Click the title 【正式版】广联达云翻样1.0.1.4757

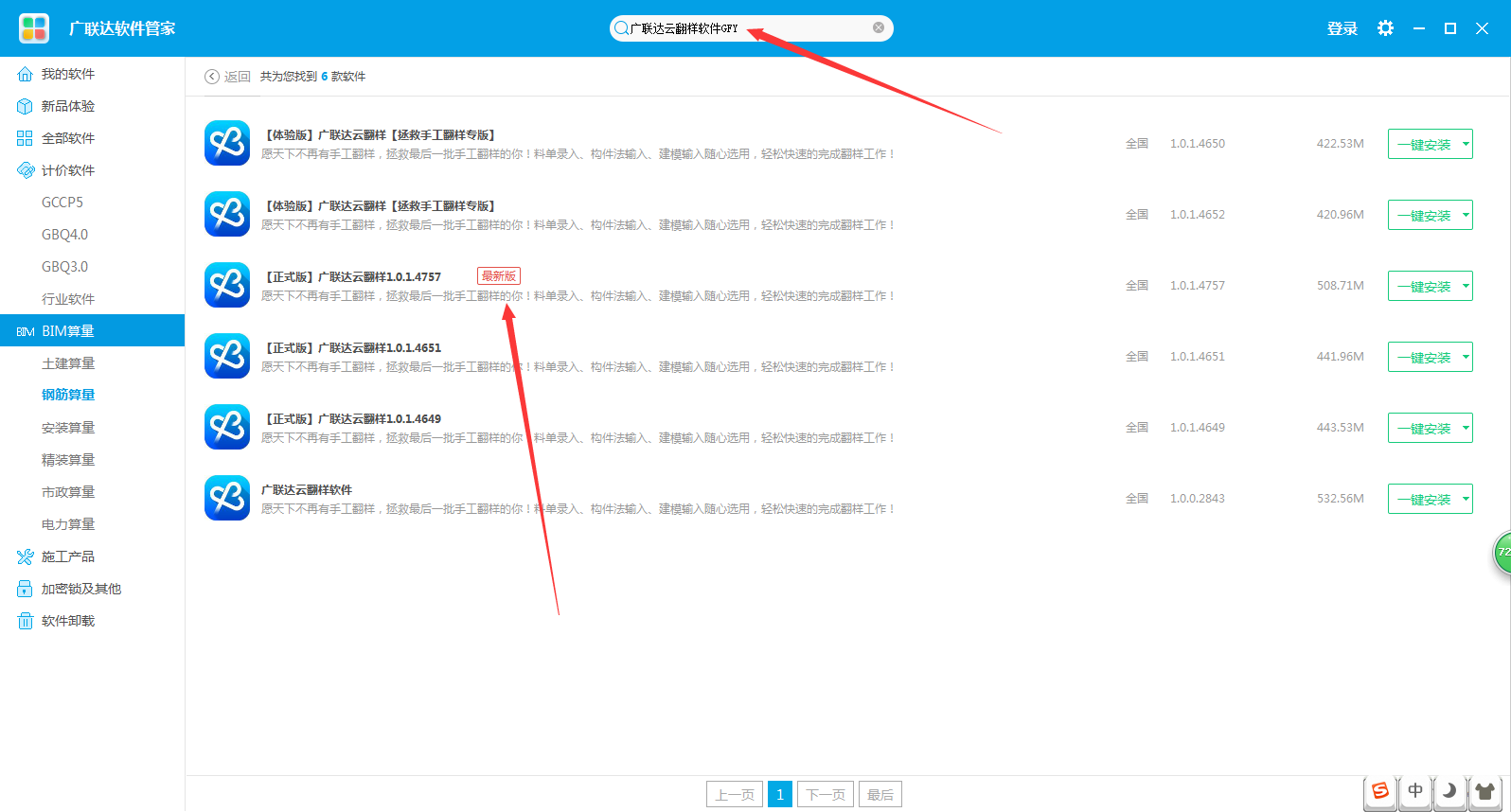351,277
